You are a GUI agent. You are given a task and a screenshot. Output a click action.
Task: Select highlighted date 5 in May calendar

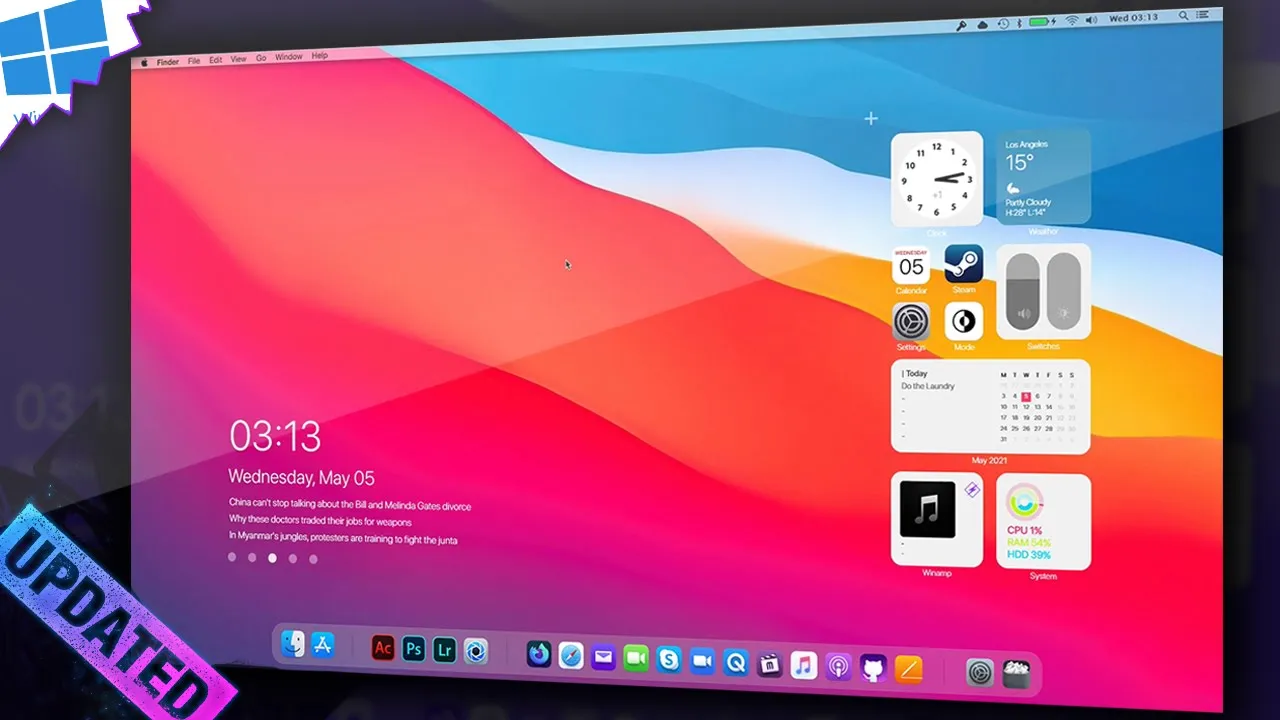pos(1025,396)
